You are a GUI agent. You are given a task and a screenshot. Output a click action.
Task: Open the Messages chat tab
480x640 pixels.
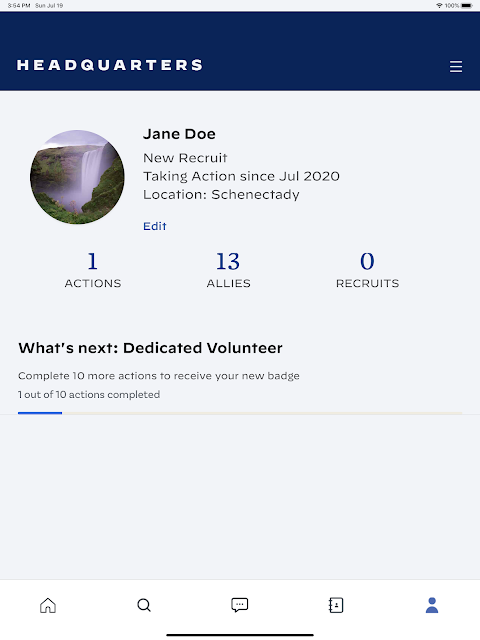point(240,605)
